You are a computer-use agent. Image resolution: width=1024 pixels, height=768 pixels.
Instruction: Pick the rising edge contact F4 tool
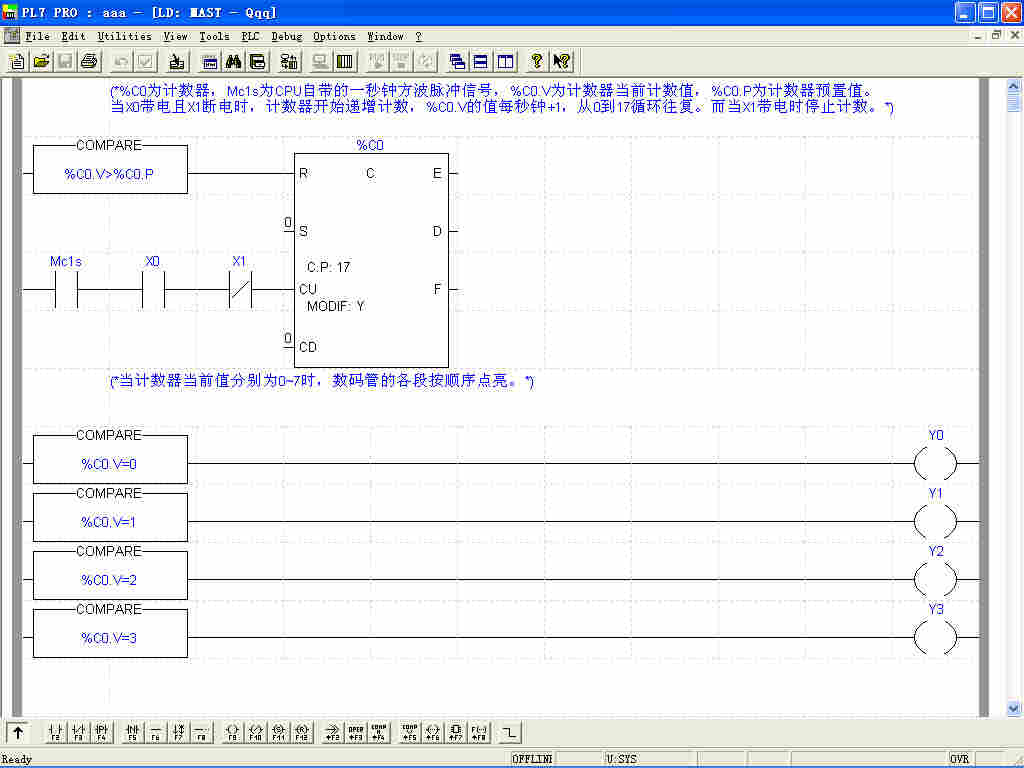point(101,733)
